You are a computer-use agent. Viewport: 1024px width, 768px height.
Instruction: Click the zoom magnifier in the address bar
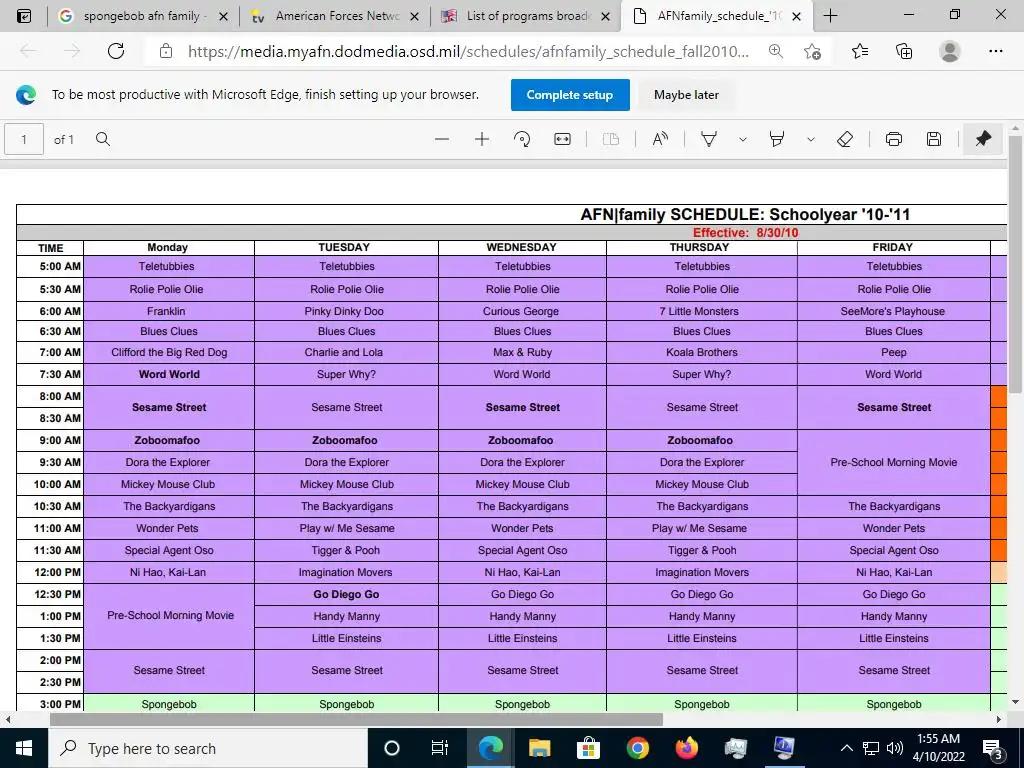pos(776,51)
